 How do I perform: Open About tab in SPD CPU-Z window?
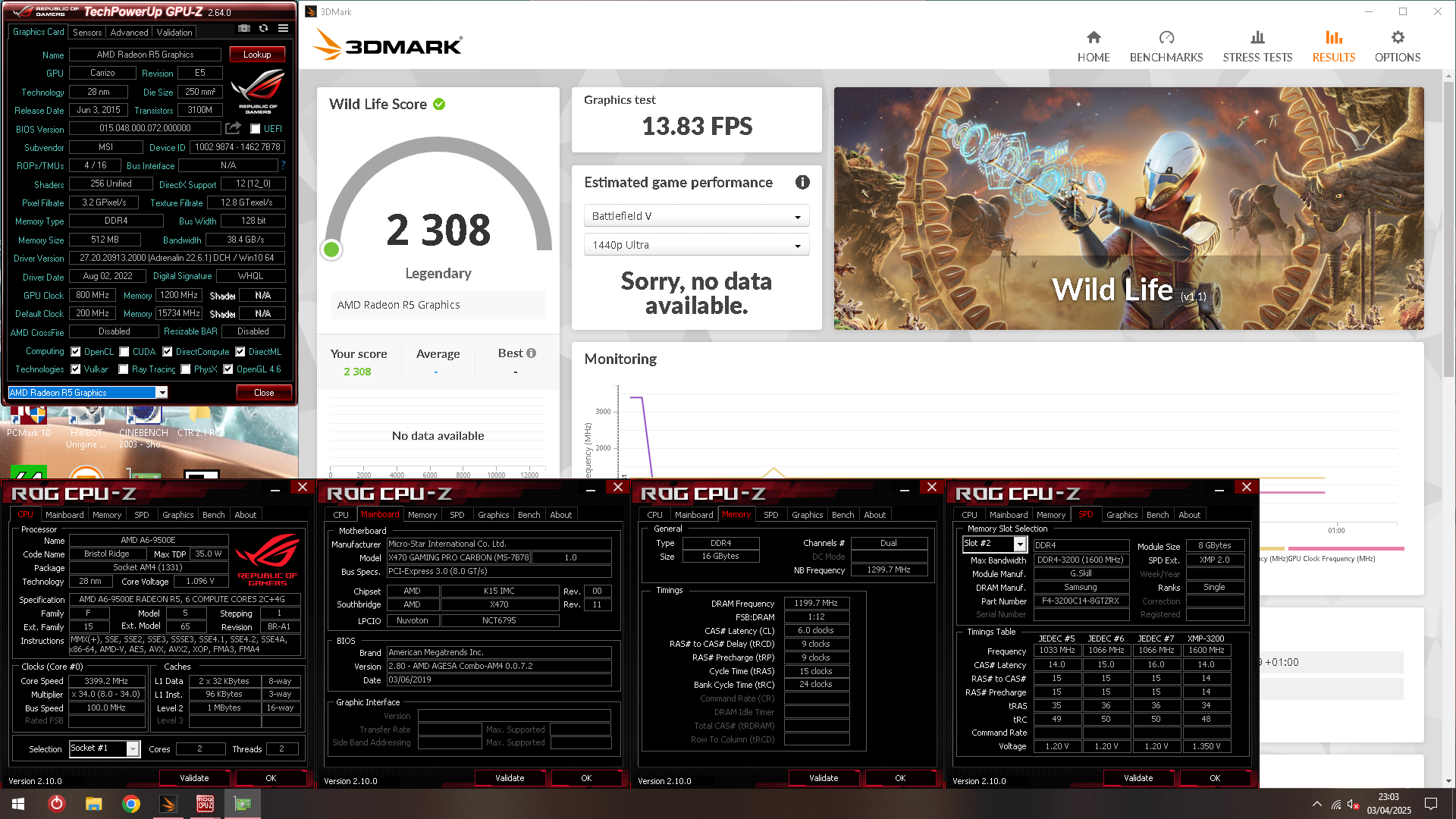pyautogui.click(x=1189, y=514)
